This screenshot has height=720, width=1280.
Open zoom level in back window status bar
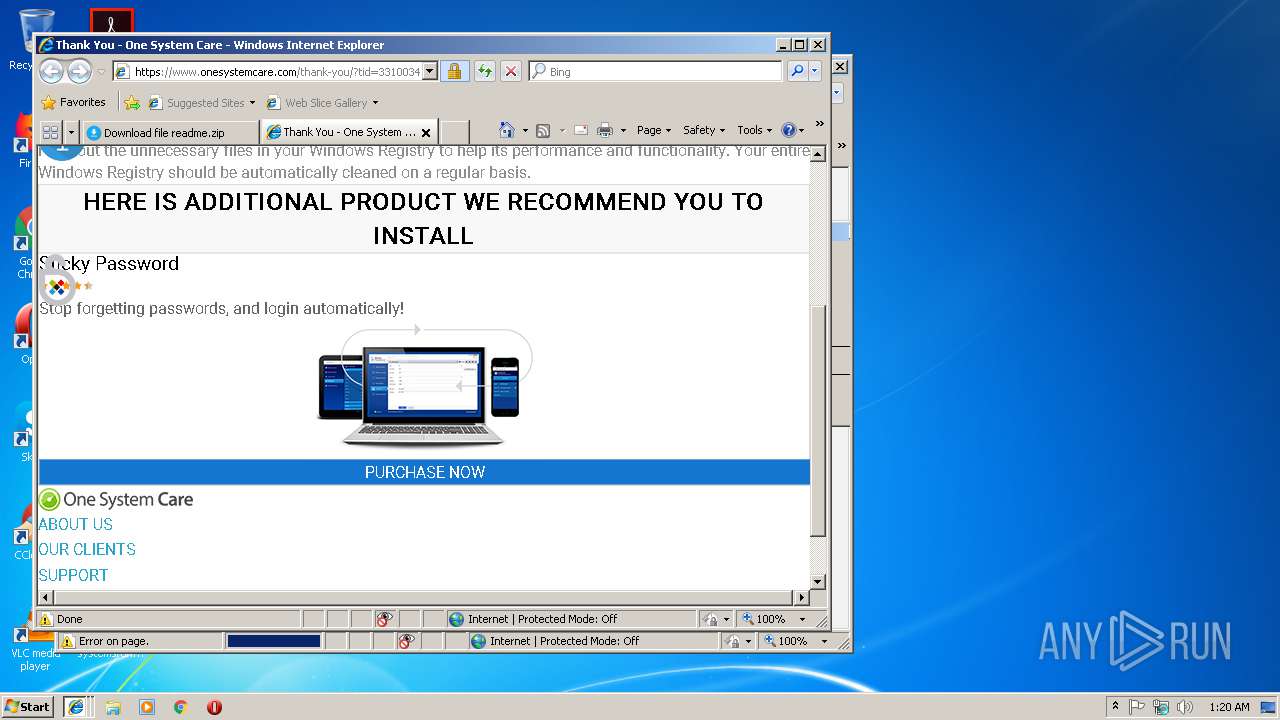click(x=795, y=641)
